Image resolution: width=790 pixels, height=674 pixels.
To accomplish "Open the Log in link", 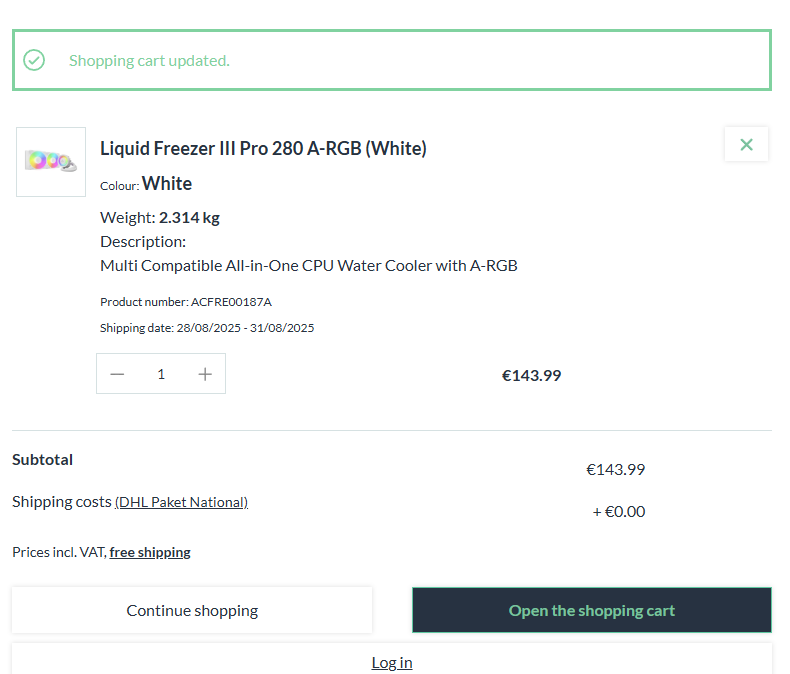I will pos(392,662).
